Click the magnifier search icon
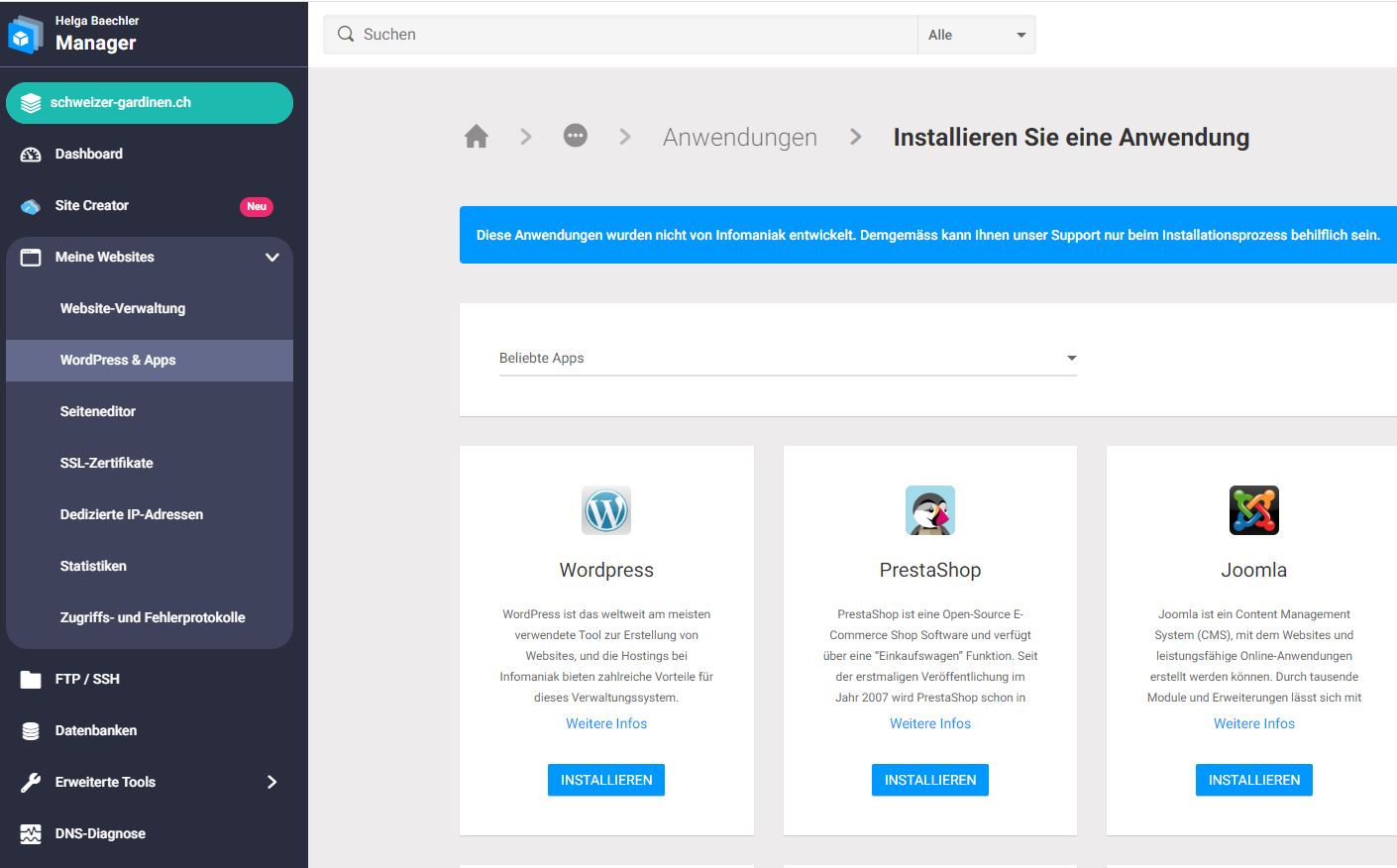1397x868 pixels. [346, 34]
